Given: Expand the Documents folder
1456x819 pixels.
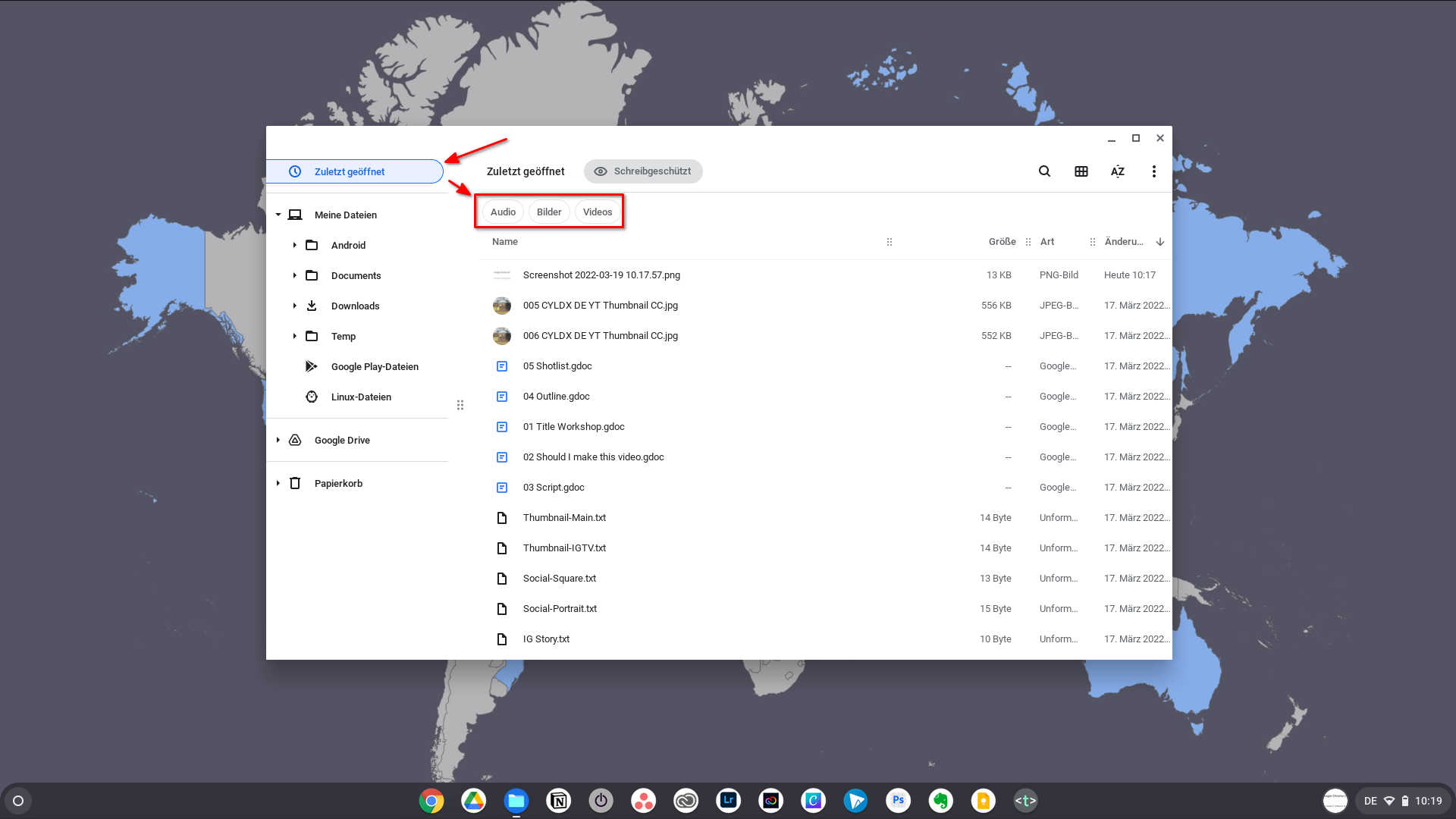Looking at the screenshot, I should click(x=294, y=275).
